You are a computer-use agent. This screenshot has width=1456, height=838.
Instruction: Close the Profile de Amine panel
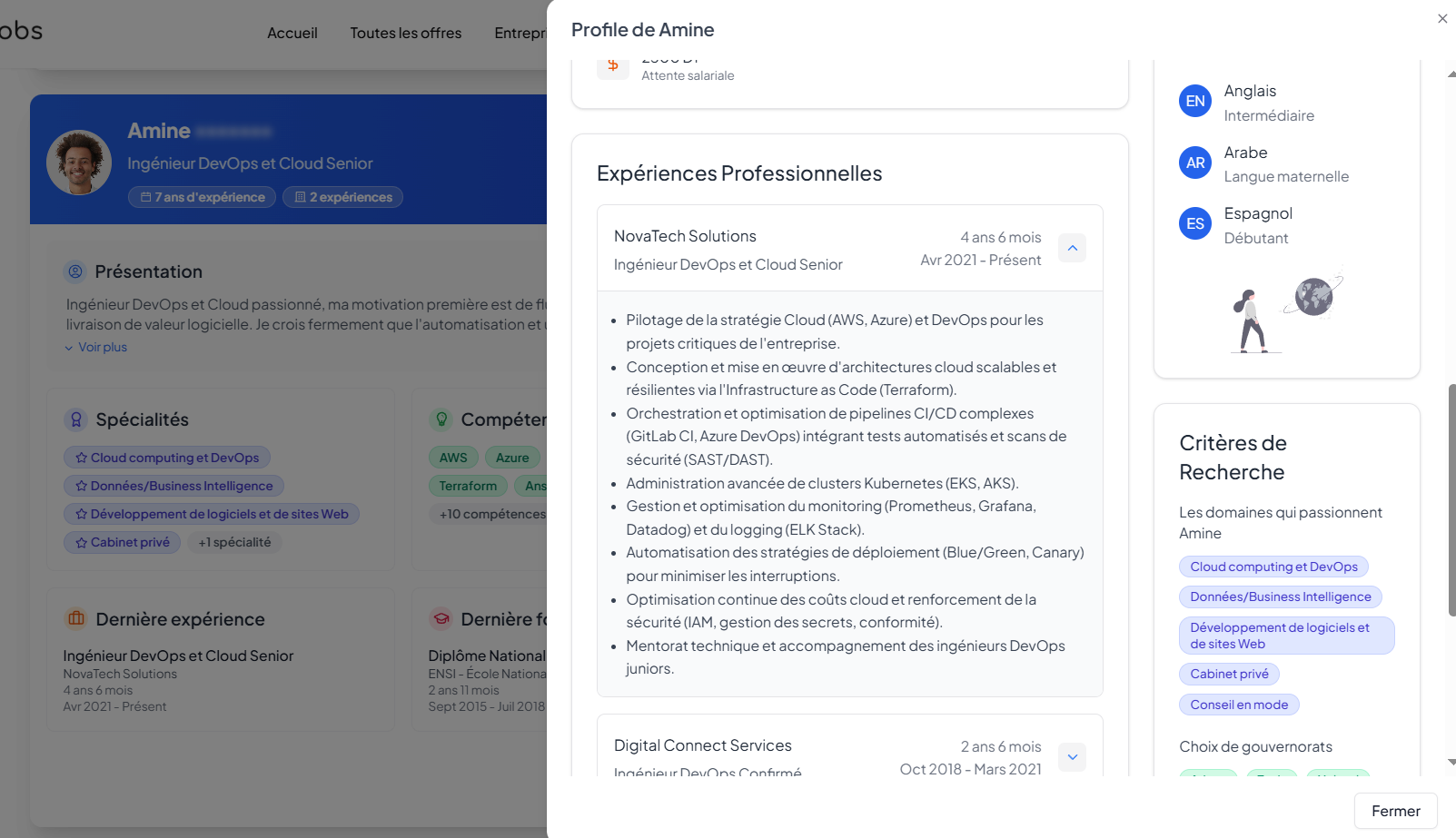pos(1442,18)
